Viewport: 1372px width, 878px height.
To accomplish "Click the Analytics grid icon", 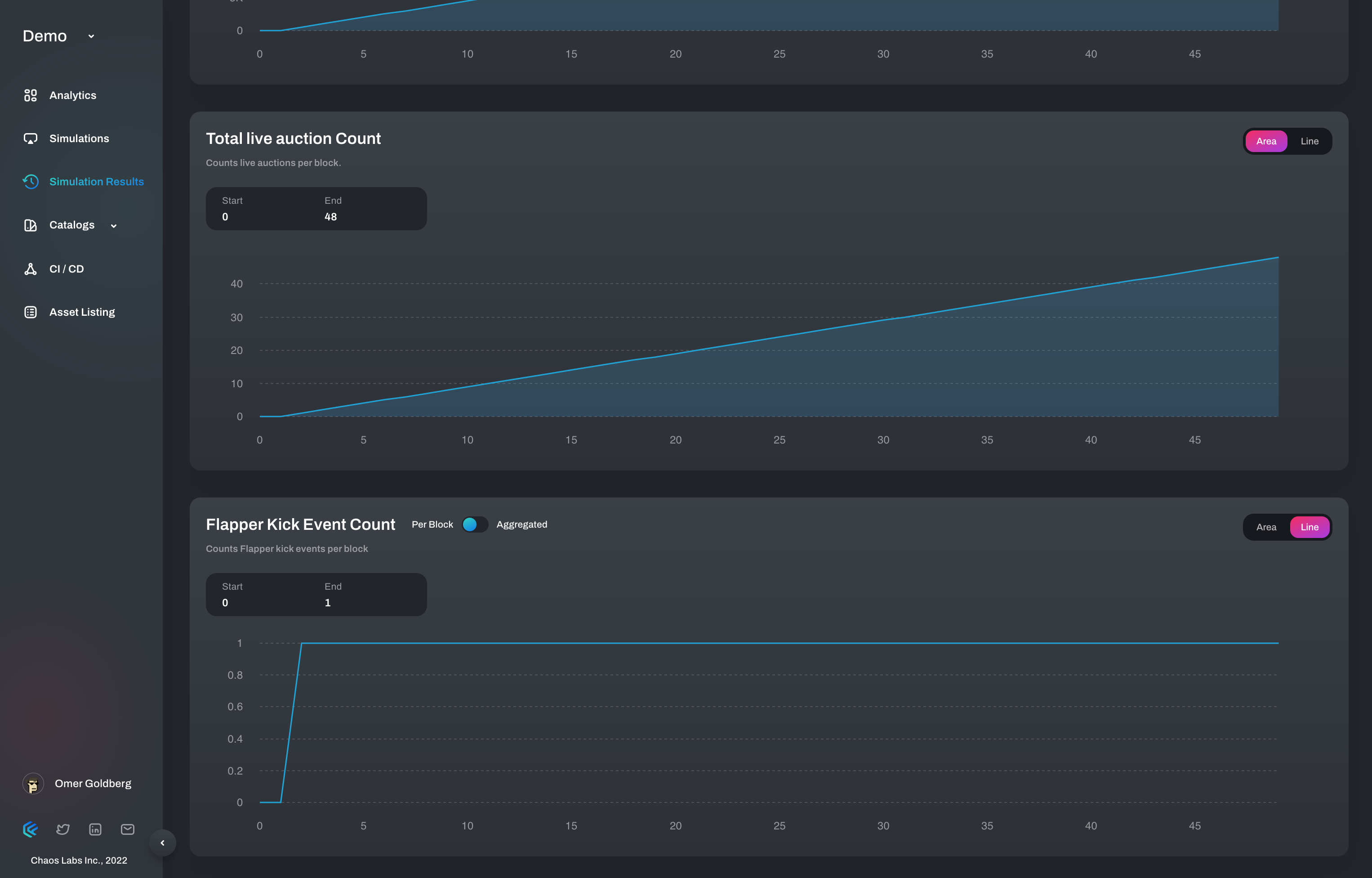I will [x=30, y=95].
